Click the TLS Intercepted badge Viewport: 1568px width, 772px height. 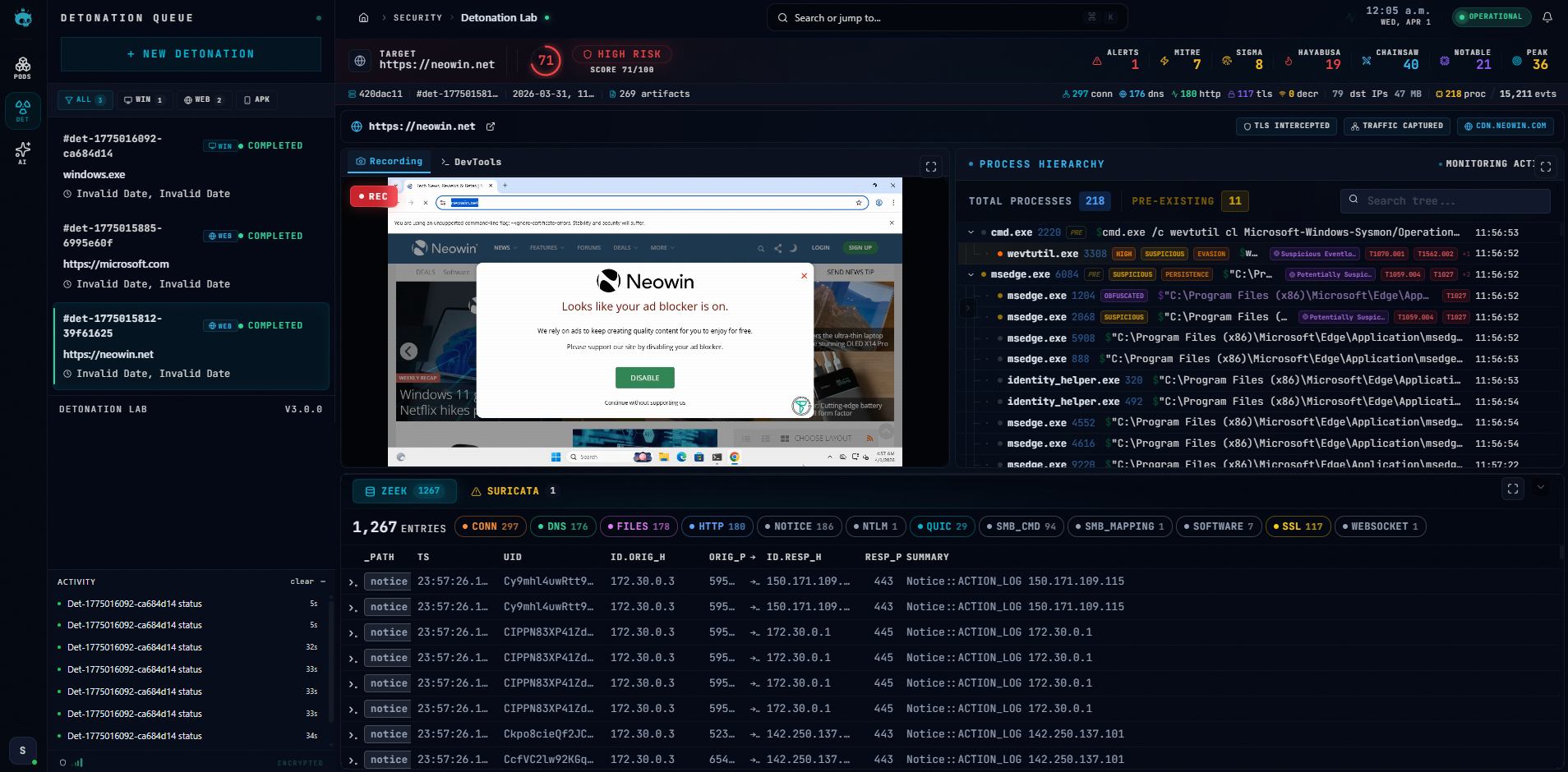click(x=1286, y=126)
